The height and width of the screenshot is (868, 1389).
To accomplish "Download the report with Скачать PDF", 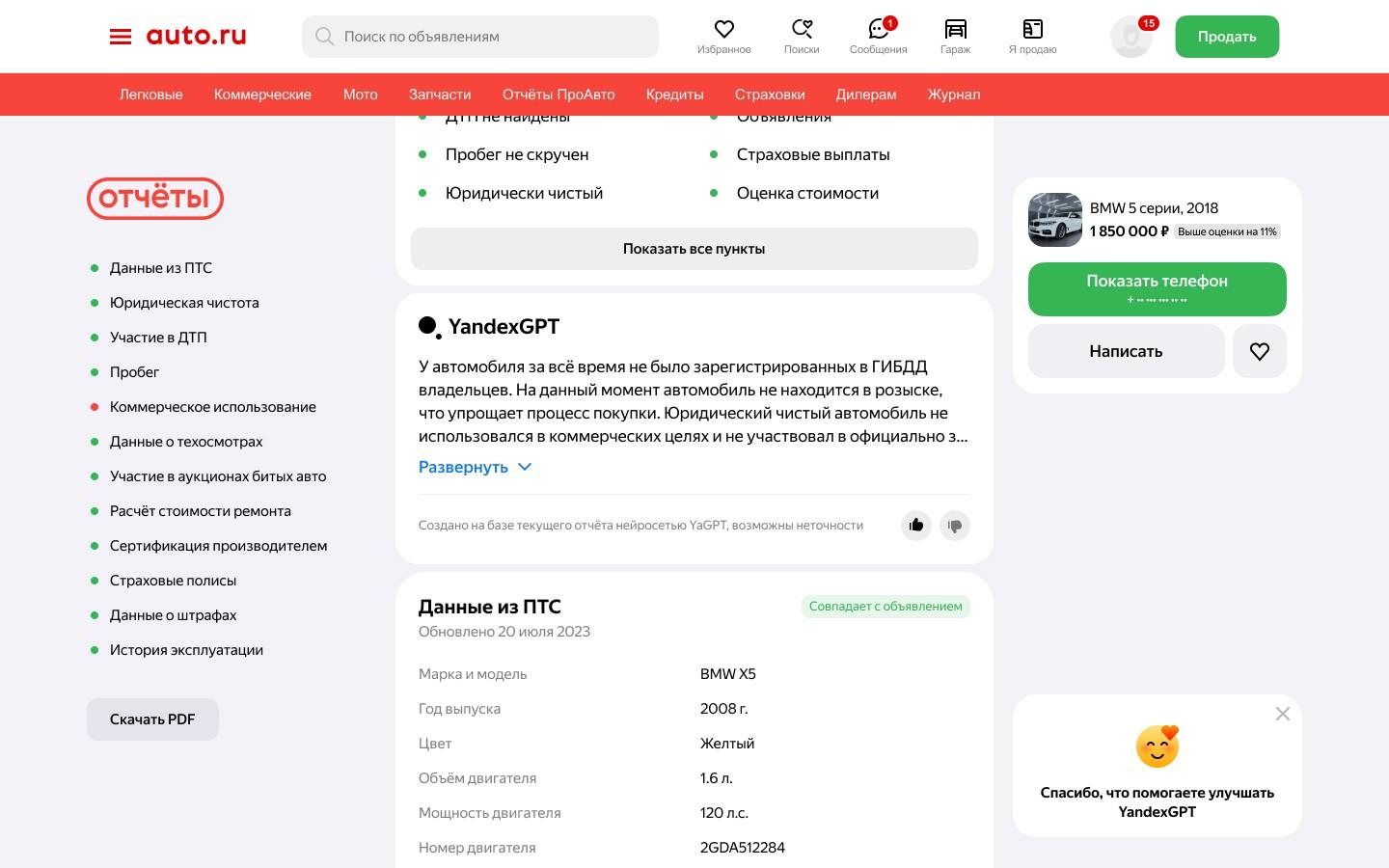I will point(152,719).
